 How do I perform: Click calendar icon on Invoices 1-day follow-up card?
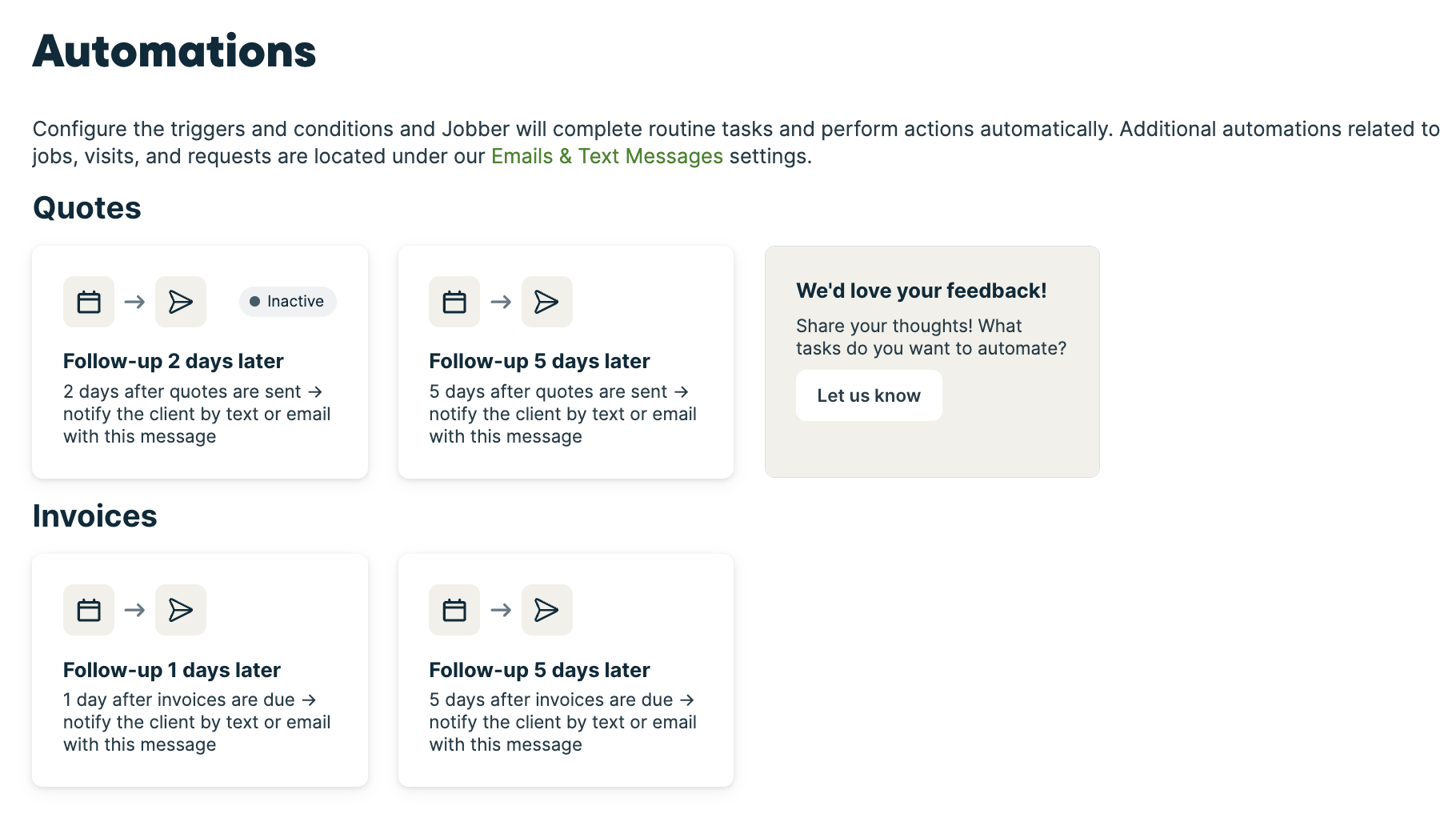89,610
